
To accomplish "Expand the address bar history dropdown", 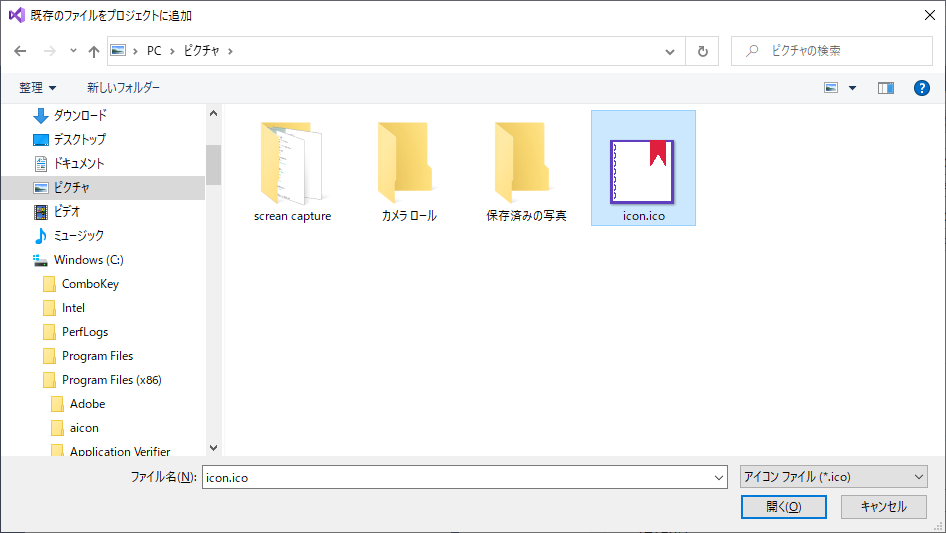I will (x=670, y=51).
